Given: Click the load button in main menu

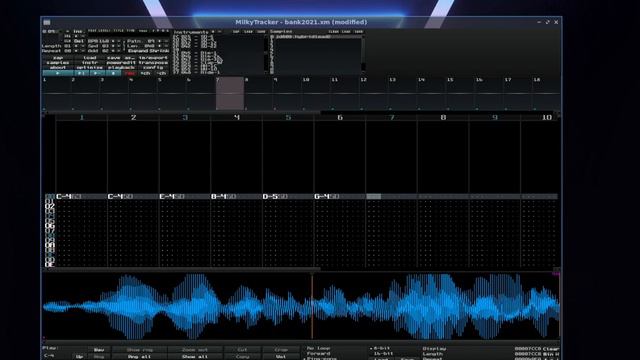Looking at the screenshot, I should click(89, 58).
